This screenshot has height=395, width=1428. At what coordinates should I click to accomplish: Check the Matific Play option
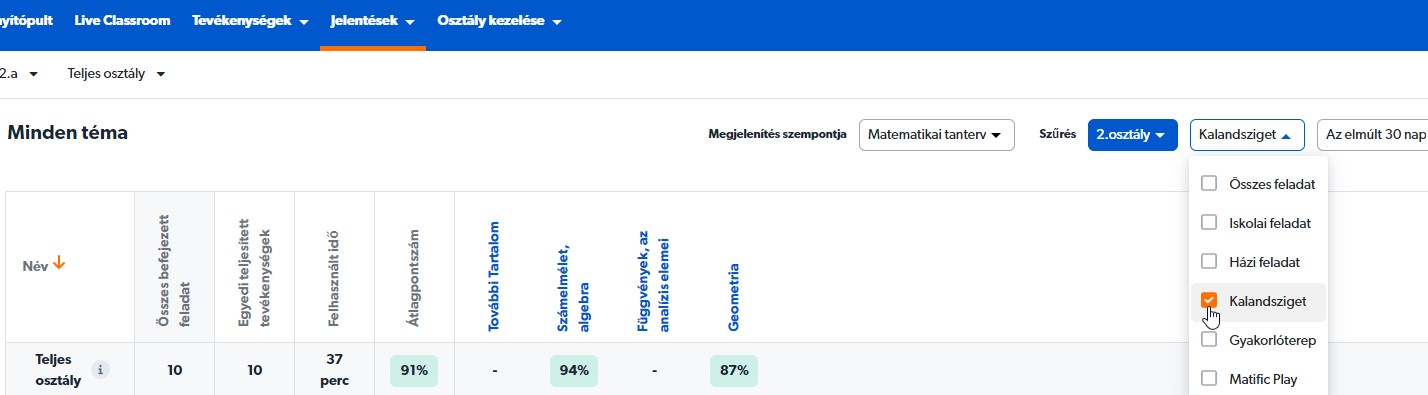pos(1209,379)
